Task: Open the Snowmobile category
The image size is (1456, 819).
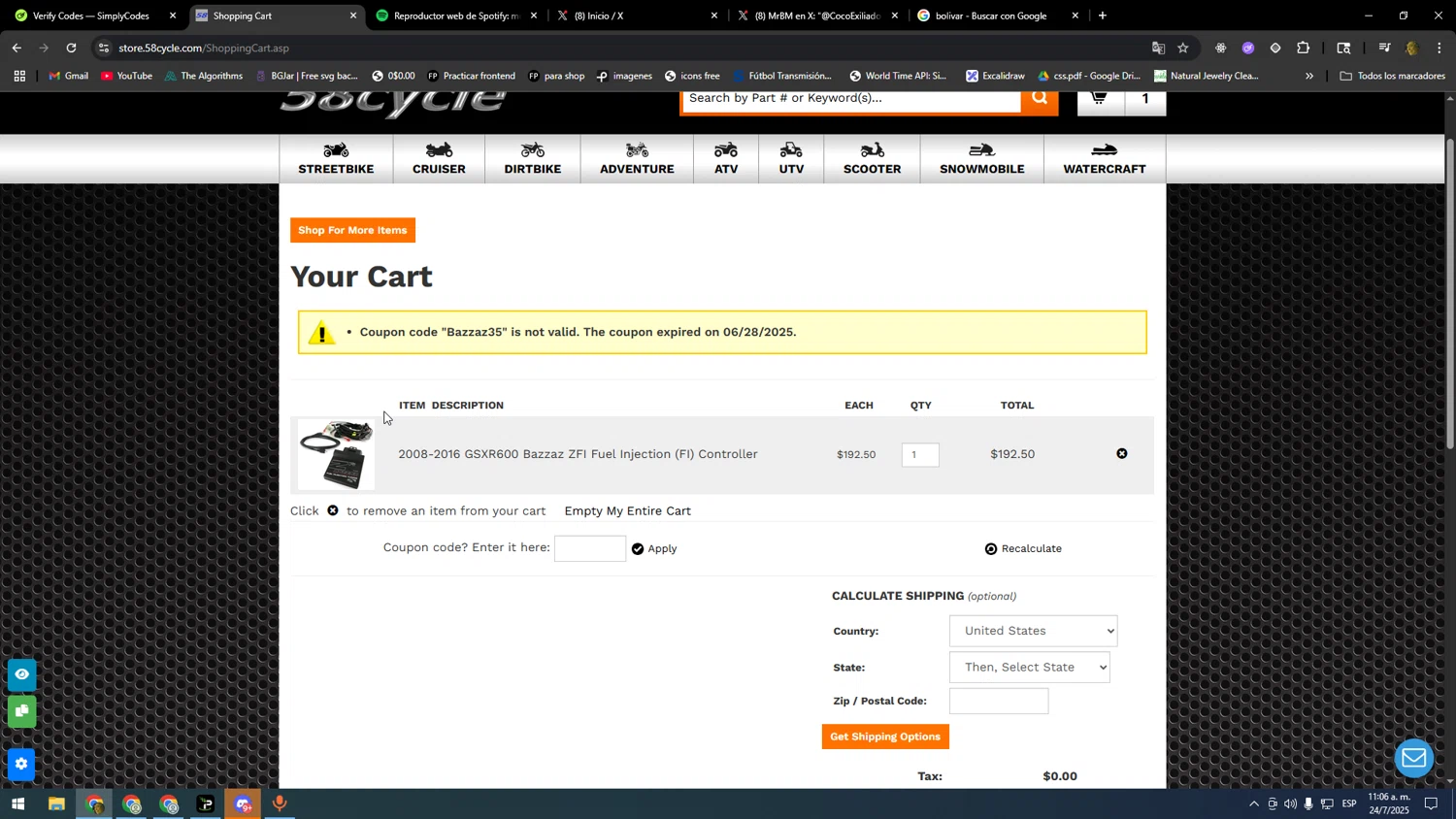Action: coord(982,158)
